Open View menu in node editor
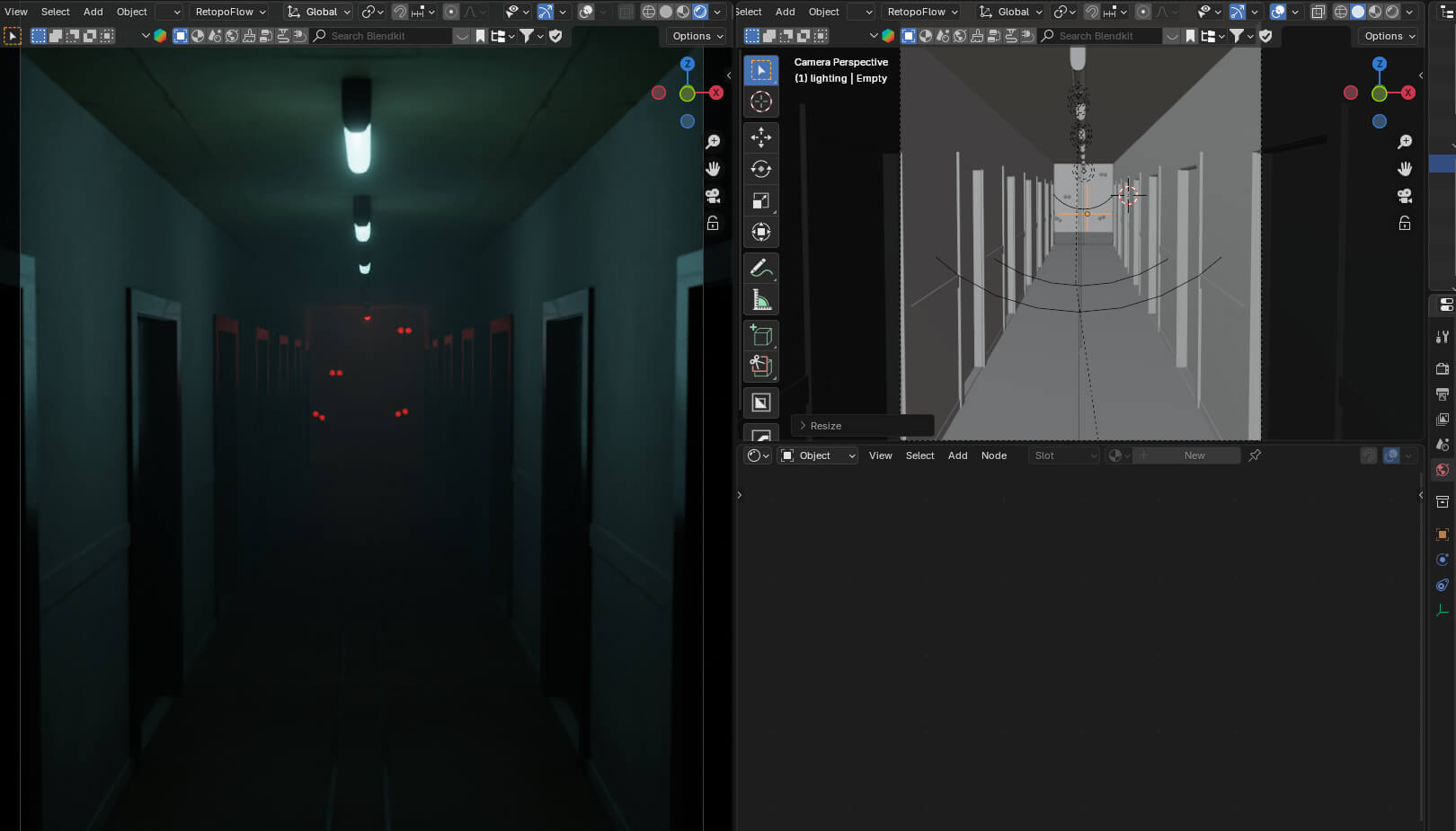Viewport: 1456px width, 831px height. (881, 455)
